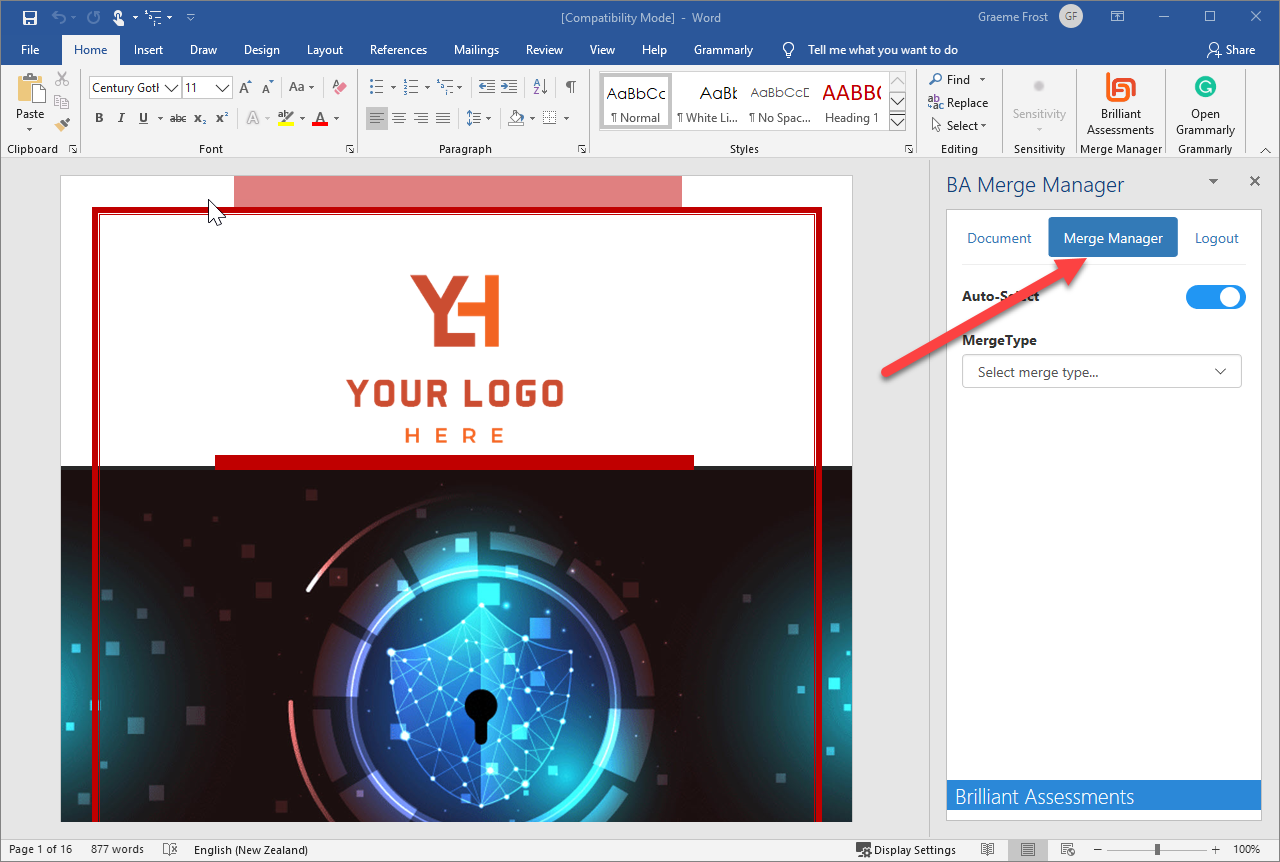Viewport: 1280px width, 862px height.
Task: Click the word count in status bar
Action: tap(117, 849)
